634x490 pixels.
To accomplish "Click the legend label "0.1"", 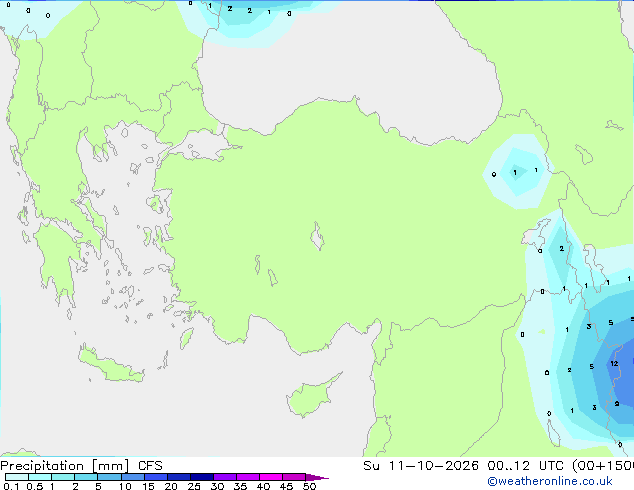I will [11, 486].
